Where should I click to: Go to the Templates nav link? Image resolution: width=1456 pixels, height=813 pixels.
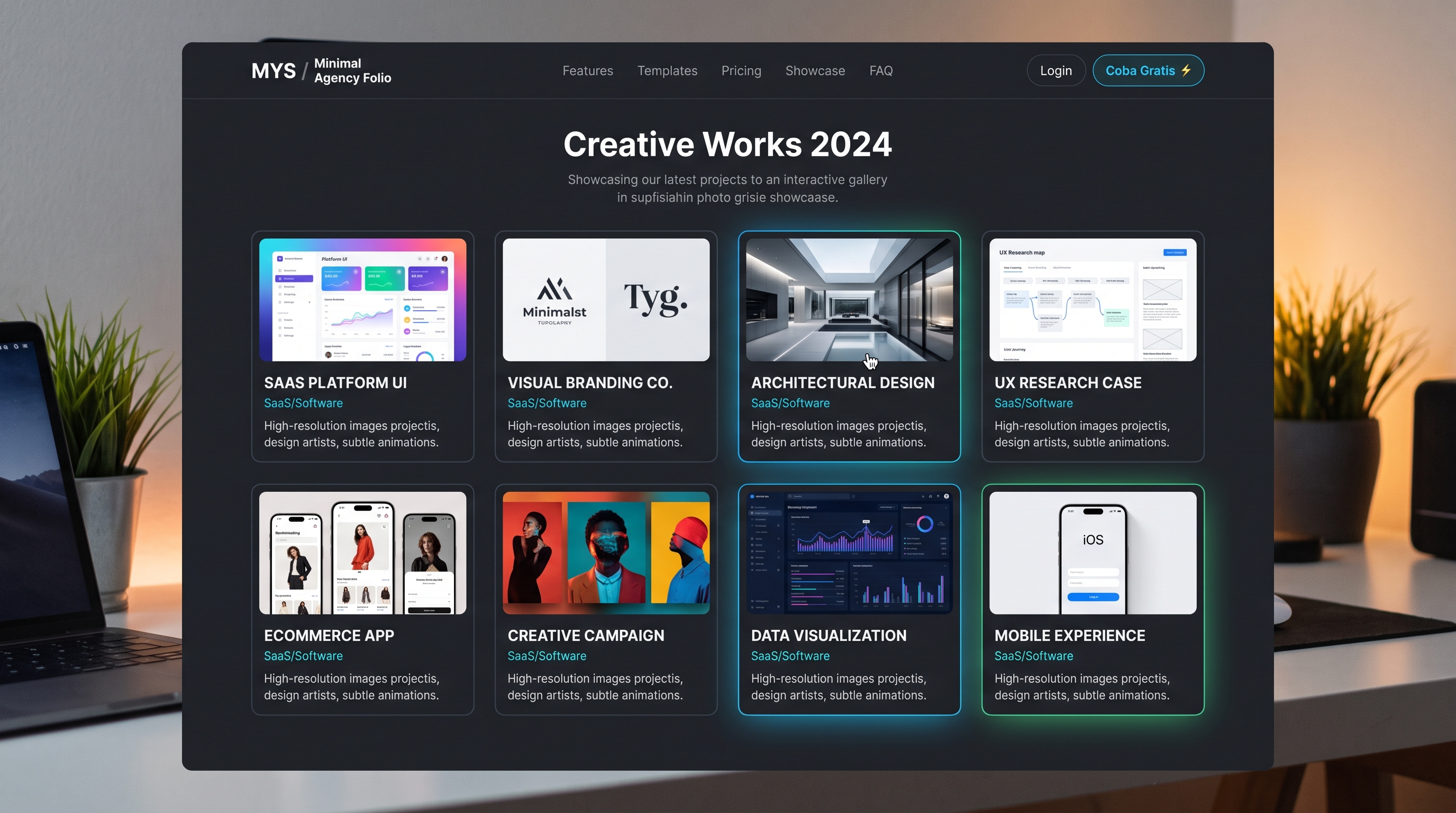pyautogui.click(x=667, y=71)
